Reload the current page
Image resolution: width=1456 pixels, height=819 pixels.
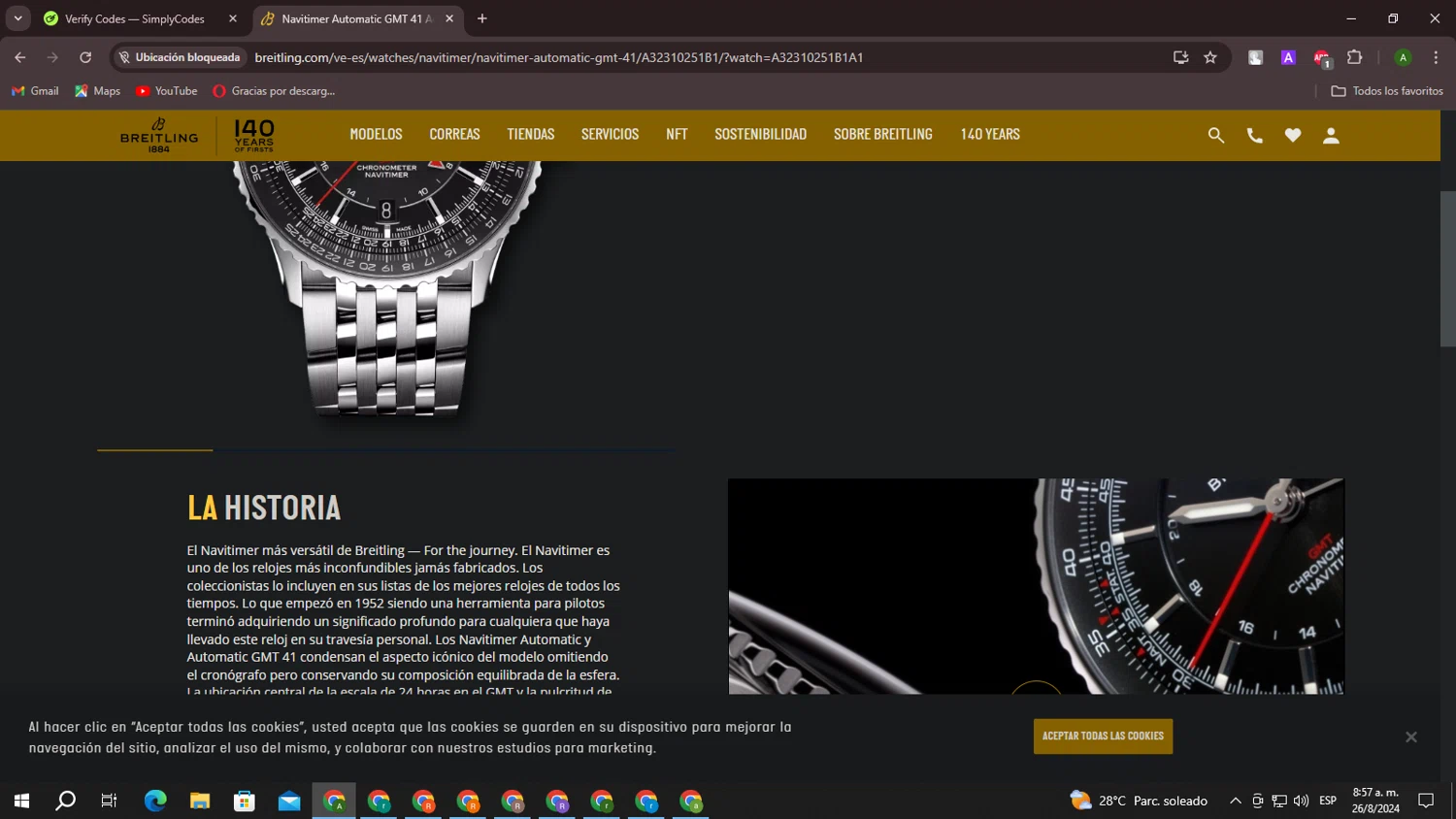85,57
